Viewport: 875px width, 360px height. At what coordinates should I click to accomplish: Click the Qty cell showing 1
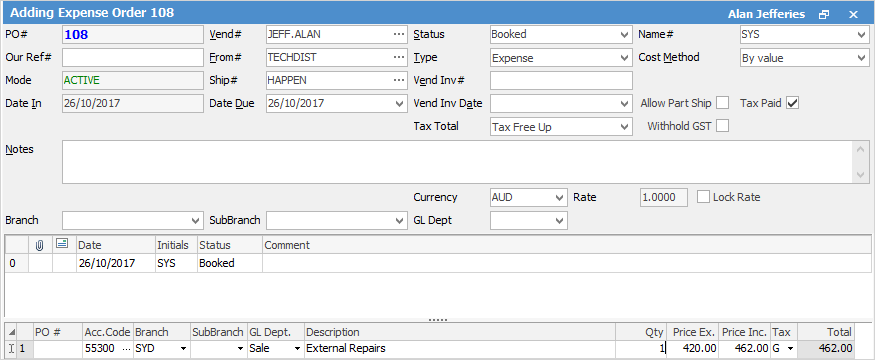point(640,349)
